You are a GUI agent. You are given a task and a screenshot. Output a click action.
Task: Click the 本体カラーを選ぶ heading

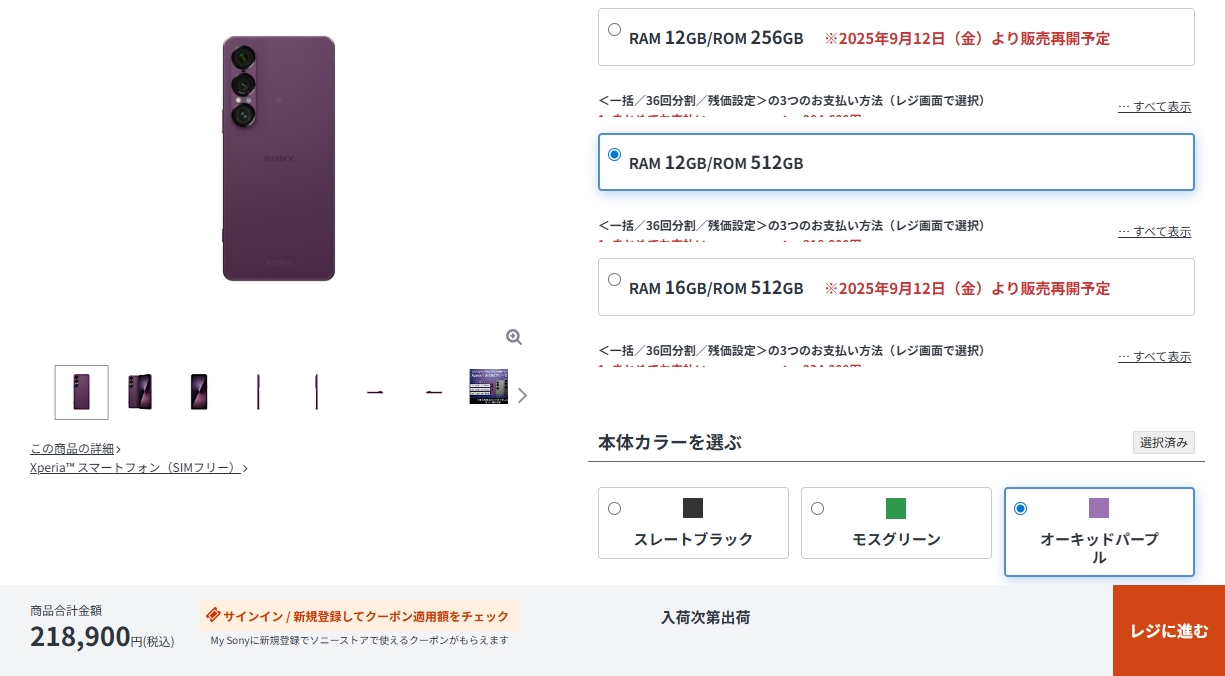pos(670,442)
